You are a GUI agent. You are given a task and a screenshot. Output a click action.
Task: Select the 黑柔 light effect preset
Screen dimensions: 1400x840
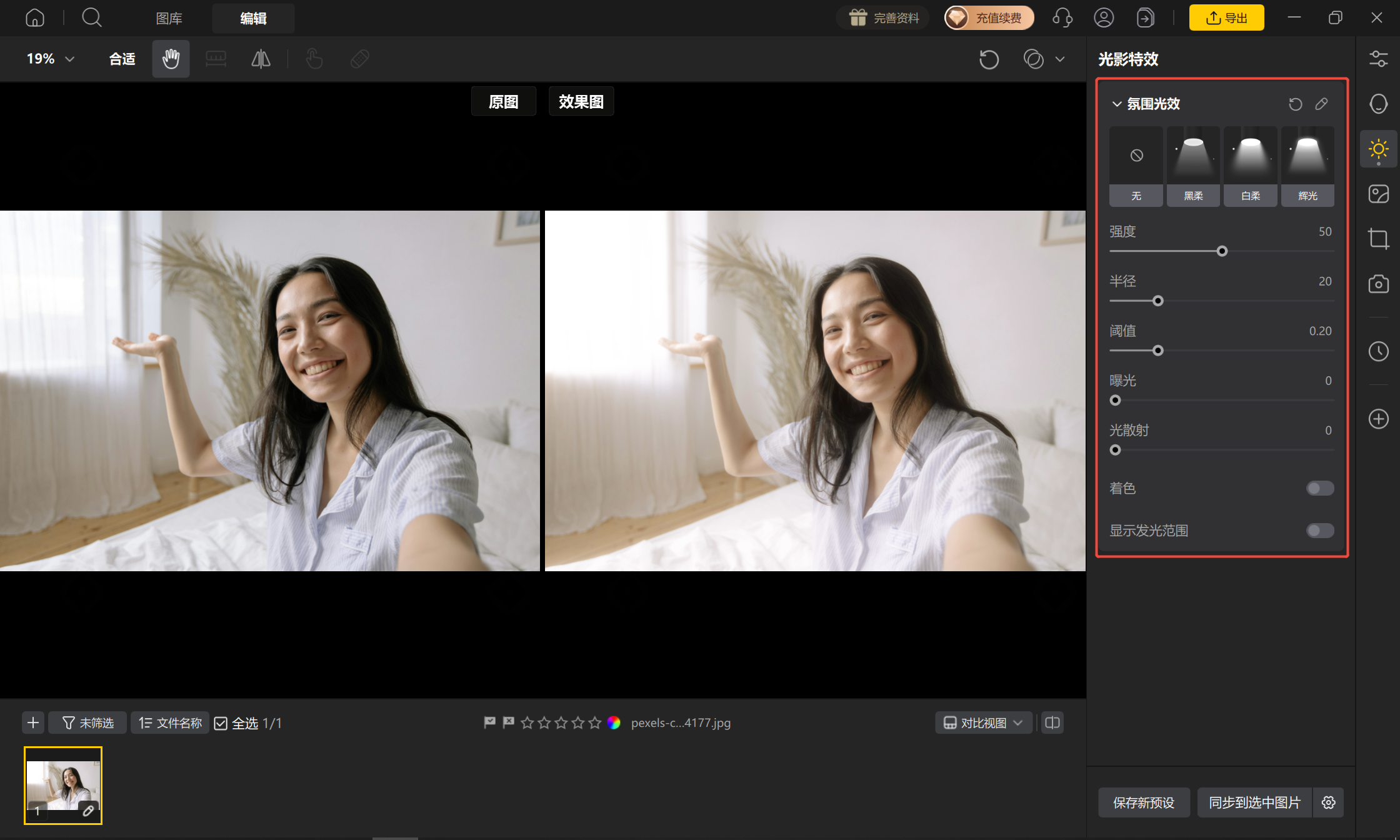[x=1193, y=166]
